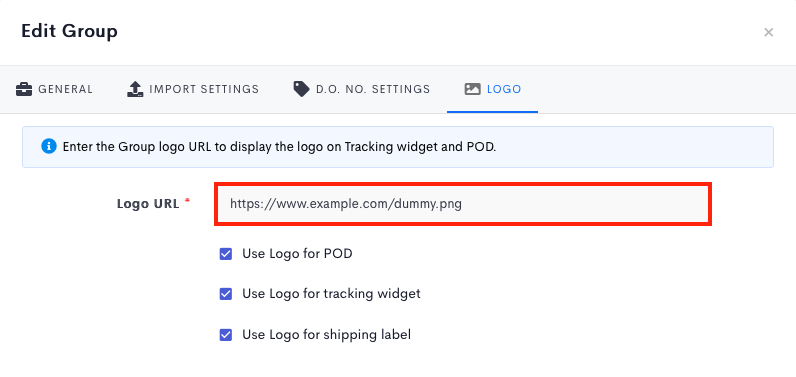The image size is (796, 377).
Task: Uncheck the Use Logo for POD checkbox
Action: (226, 254)
